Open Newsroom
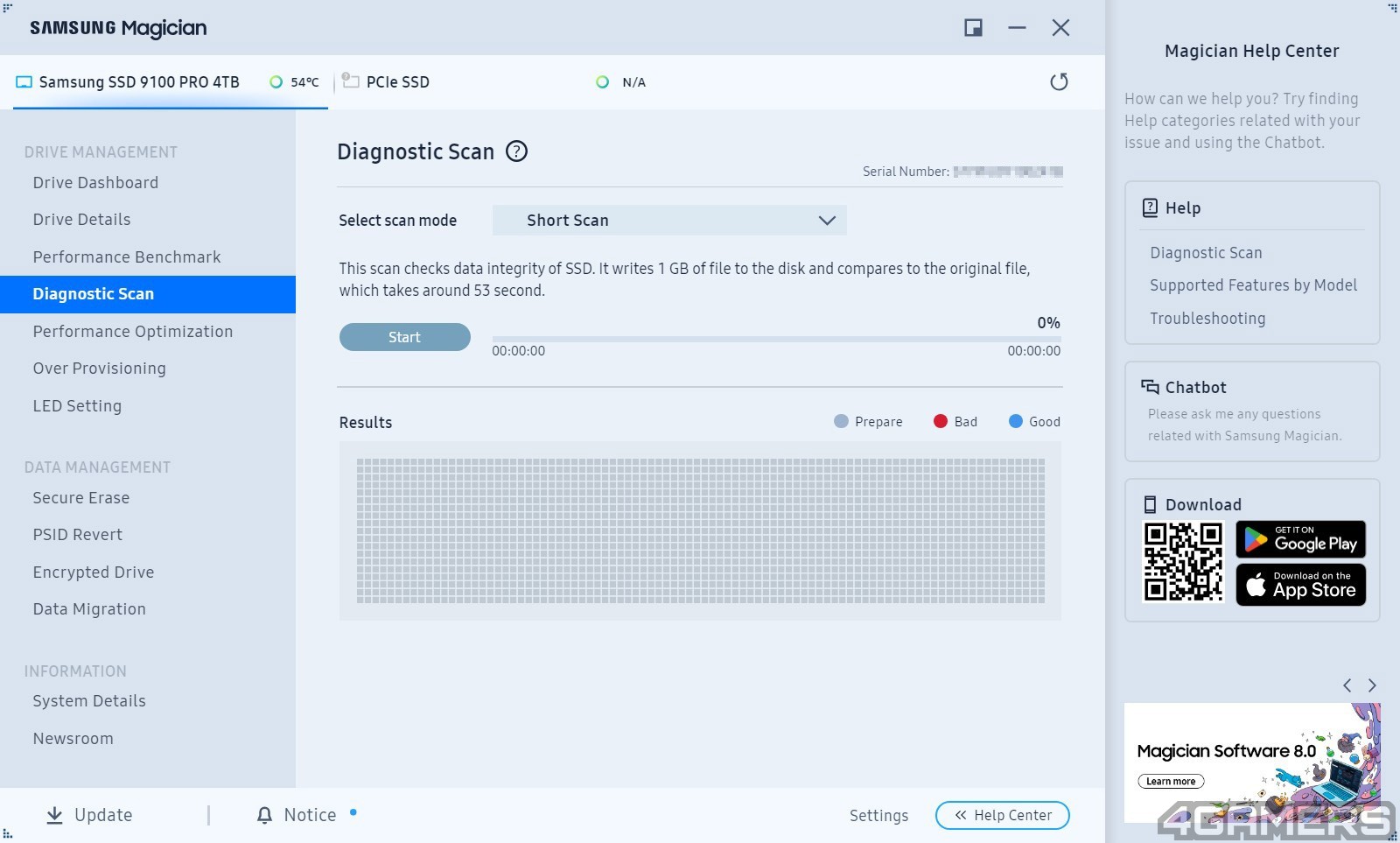This screenshot has height=843, width=1400. point(73,738)
